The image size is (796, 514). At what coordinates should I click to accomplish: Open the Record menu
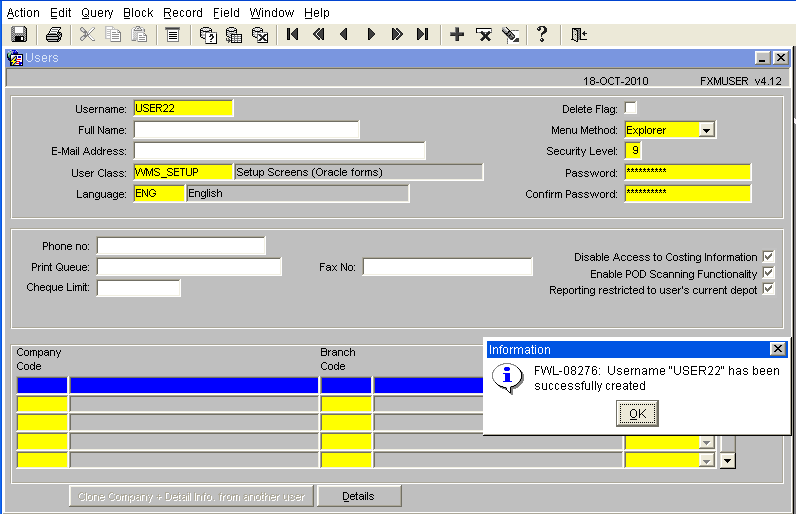tap(183, 13)
